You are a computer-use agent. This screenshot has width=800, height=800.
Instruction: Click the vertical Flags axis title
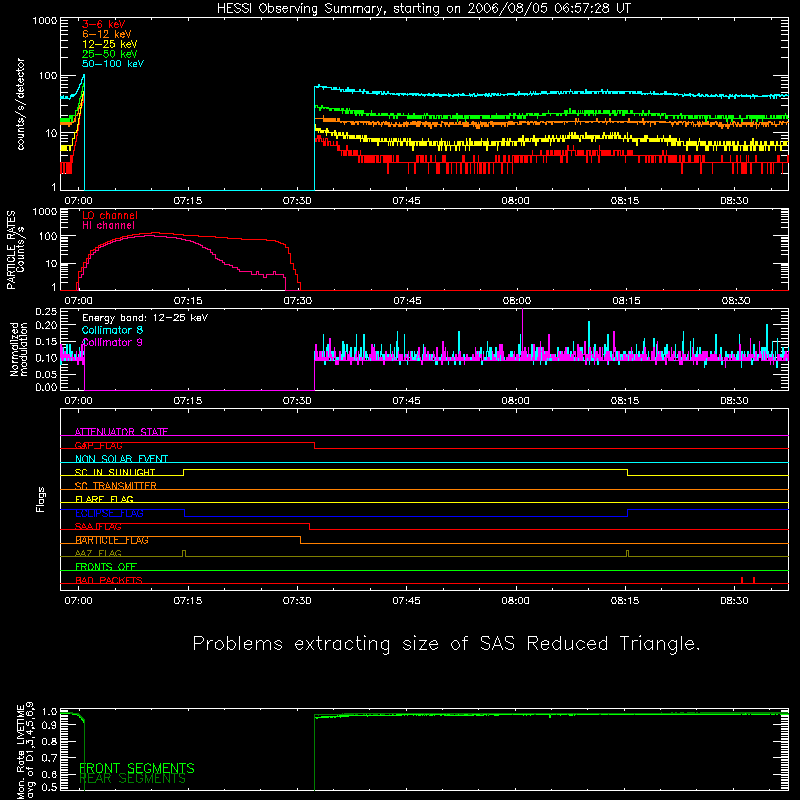(x=40, y=499)
